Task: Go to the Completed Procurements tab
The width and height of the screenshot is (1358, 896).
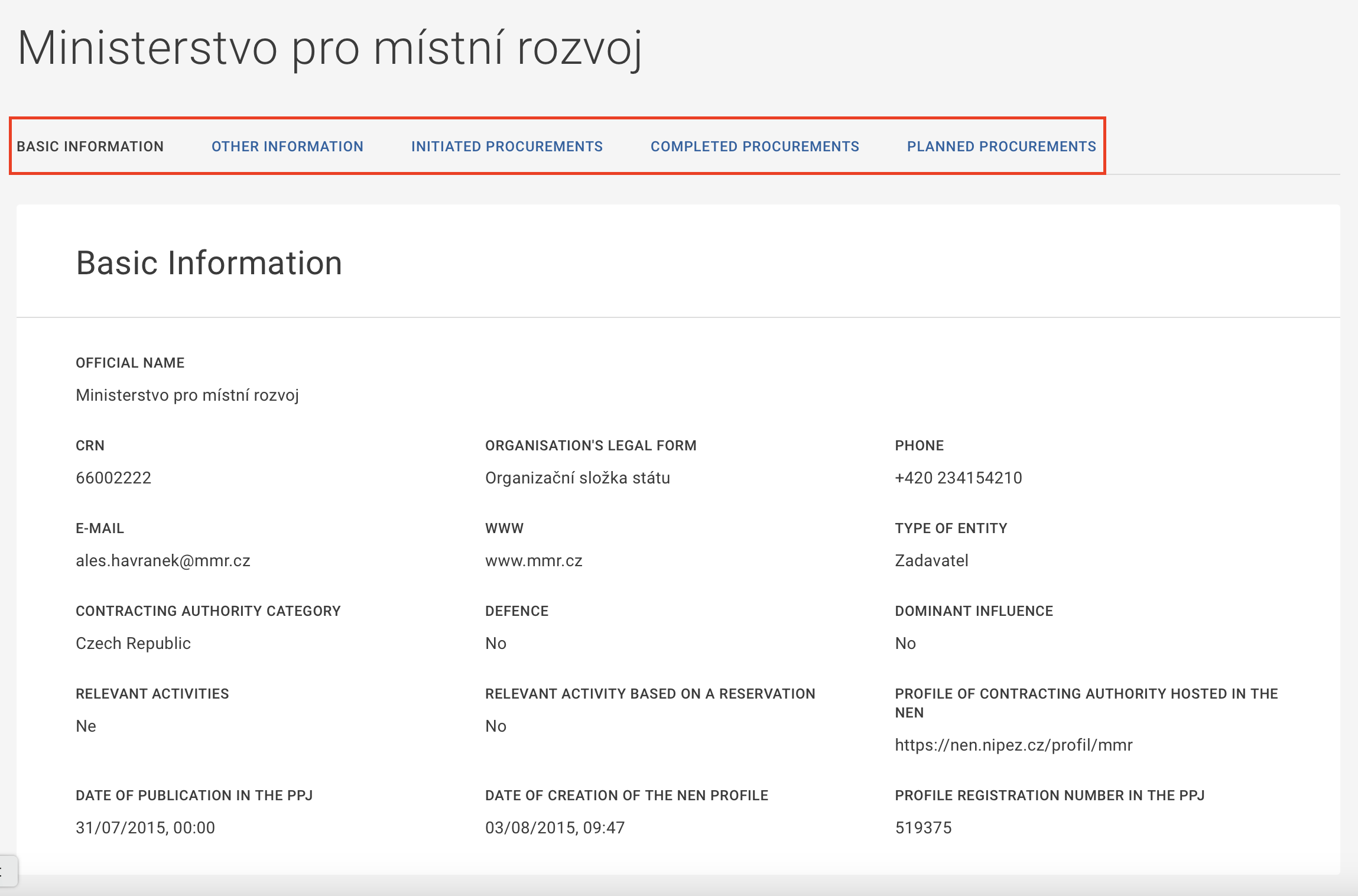Action: (755, 147)
